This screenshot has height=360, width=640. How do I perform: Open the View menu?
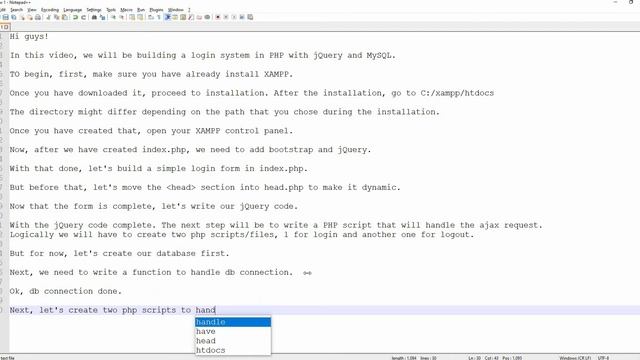tap(32, 10)
